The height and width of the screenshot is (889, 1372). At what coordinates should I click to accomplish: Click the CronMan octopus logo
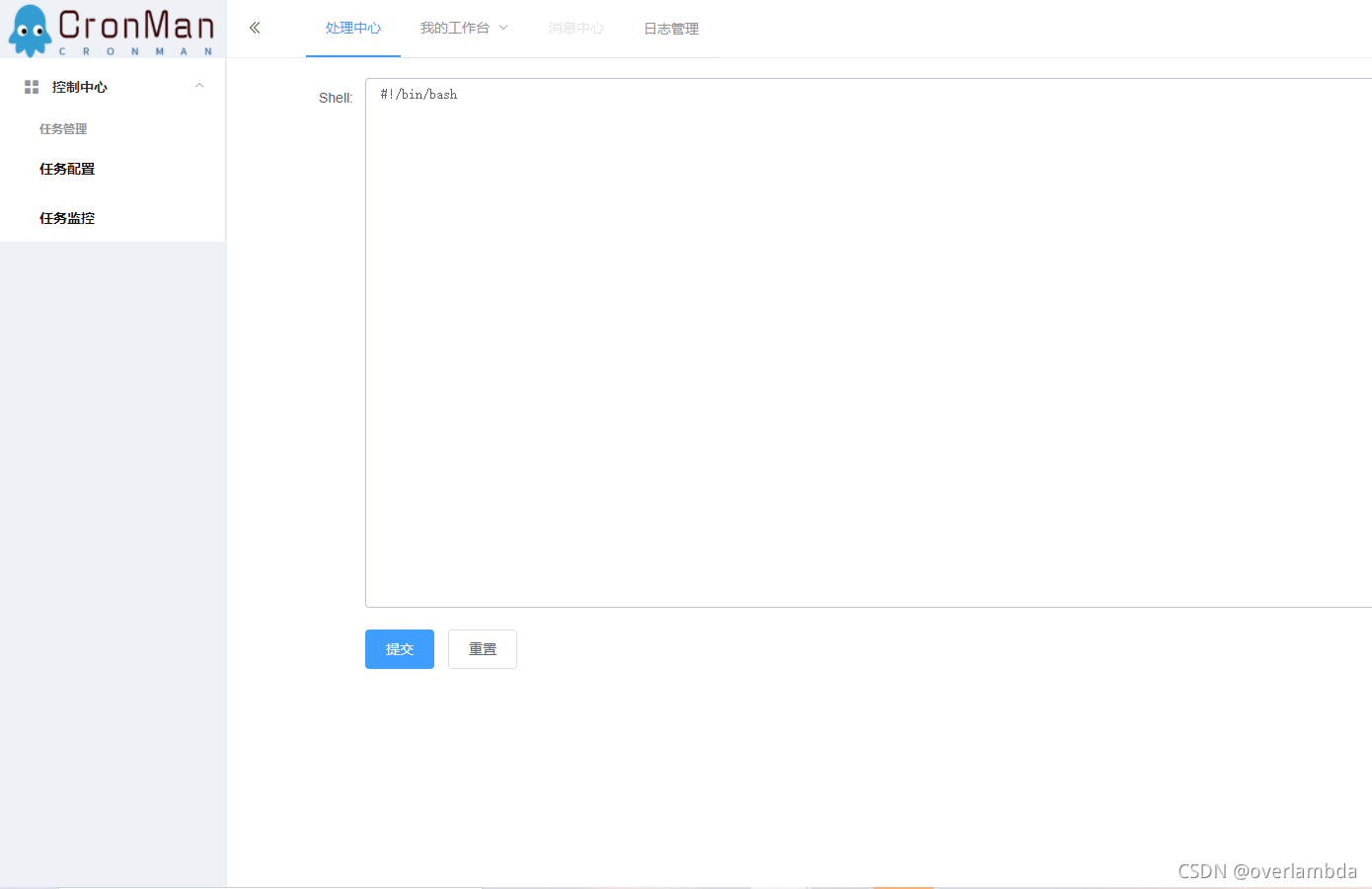pos(30,31)
